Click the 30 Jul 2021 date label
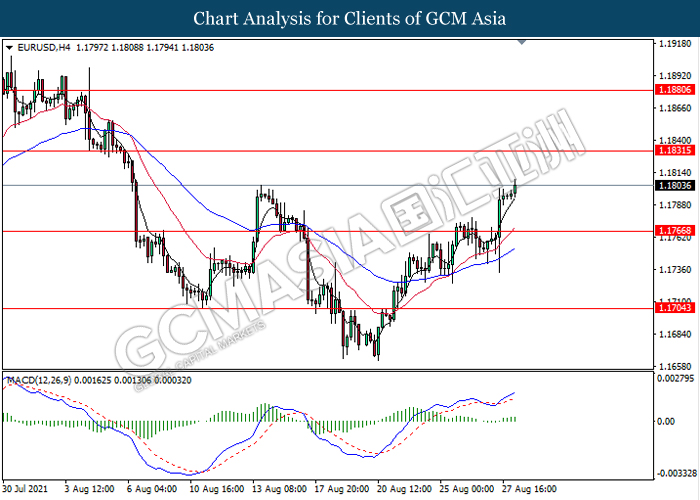 [x=25, y=489]
